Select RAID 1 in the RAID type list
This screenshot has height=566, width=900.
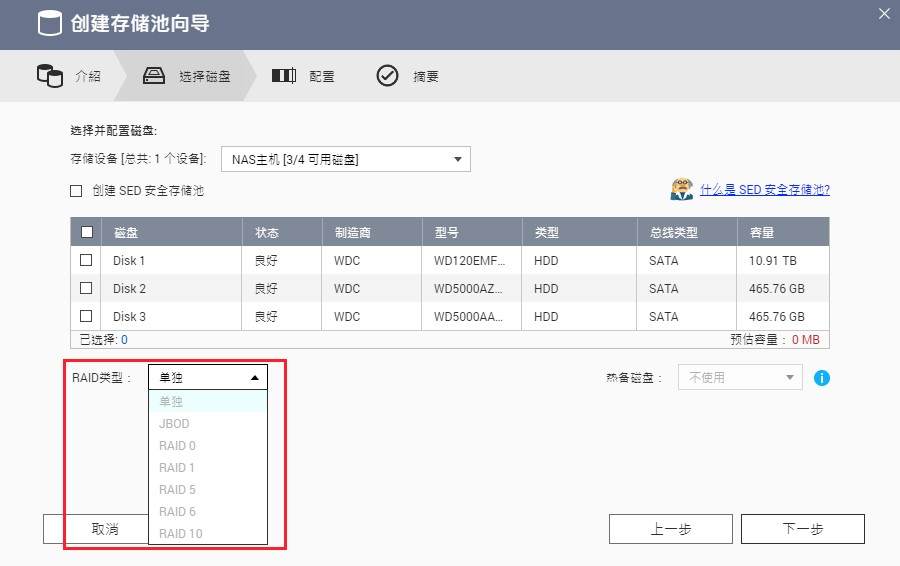click(x=208, y=467)
